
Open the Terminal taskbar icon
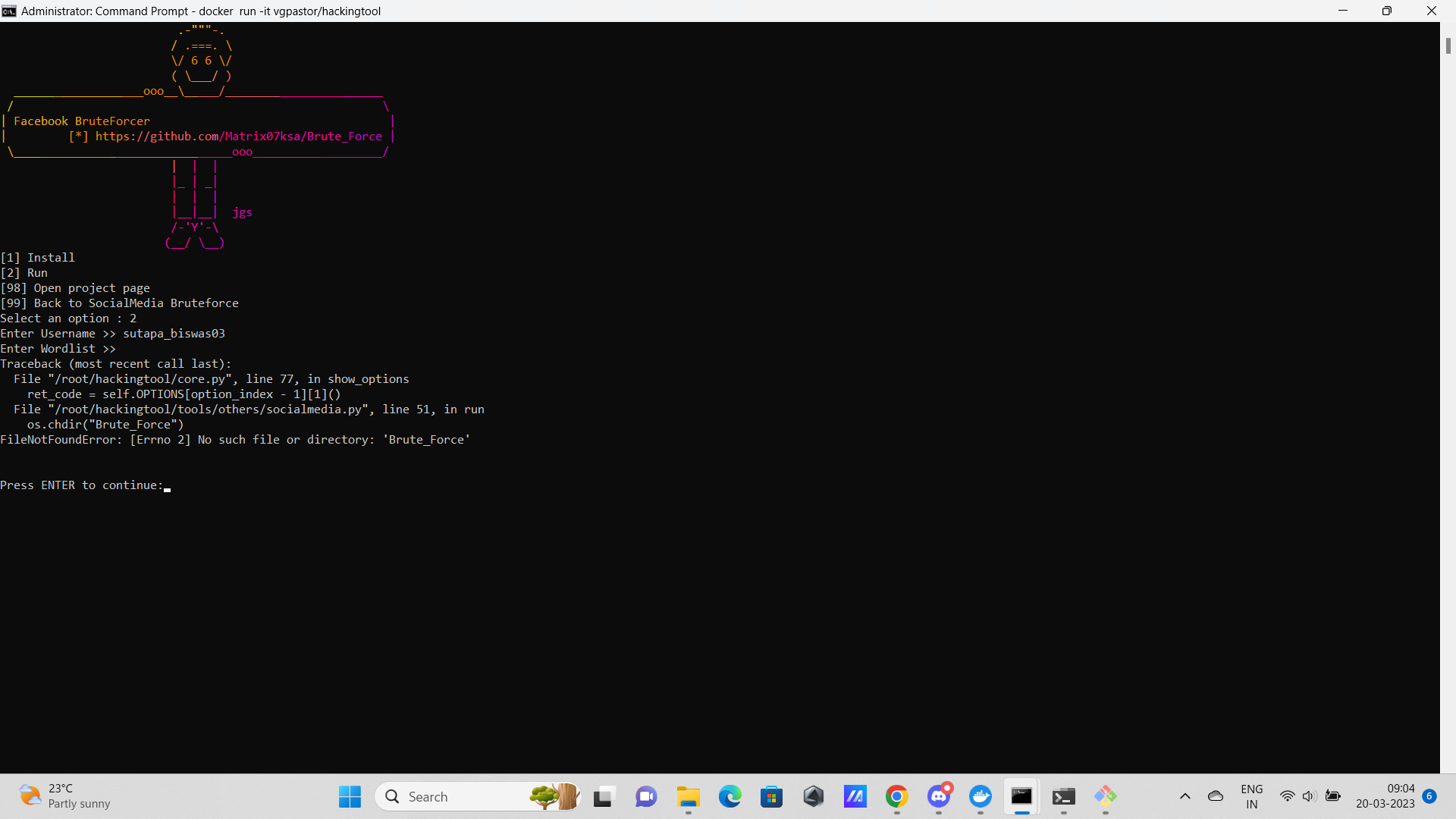click(1064, 796)
